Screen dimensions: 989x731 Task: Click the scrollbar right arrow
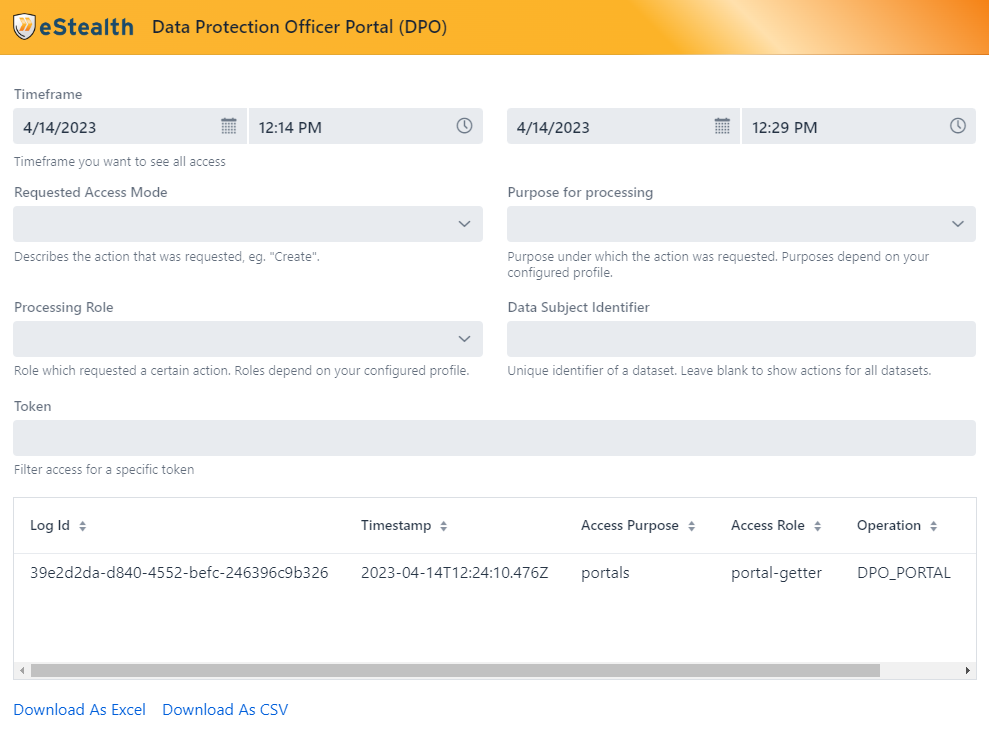(x=968, y=670)
